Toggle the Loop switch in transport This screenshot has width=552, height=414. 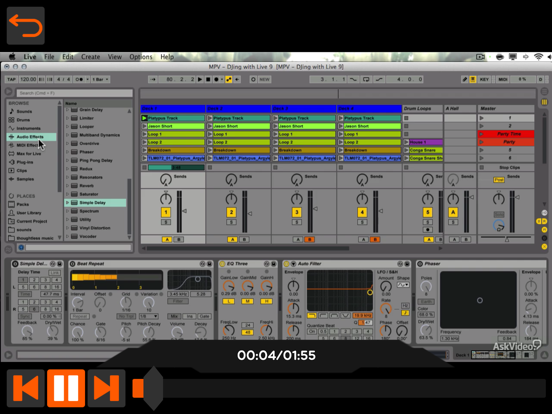pos(366,80)
